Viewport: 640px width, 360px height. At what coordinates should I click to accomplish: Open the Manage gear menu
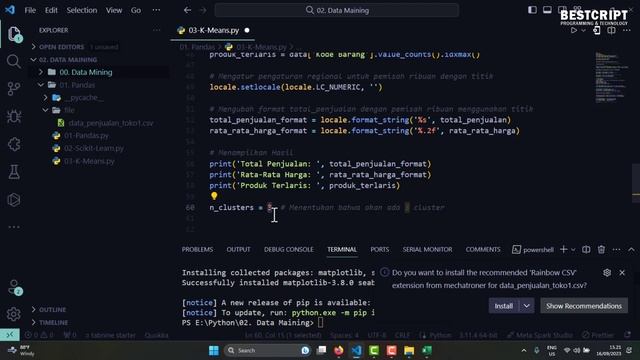pos(13,314)
